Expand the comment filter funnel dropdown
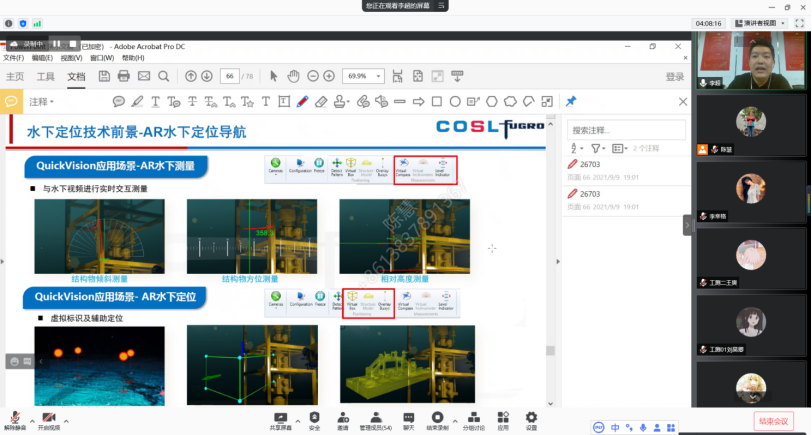 pos(598,148)
